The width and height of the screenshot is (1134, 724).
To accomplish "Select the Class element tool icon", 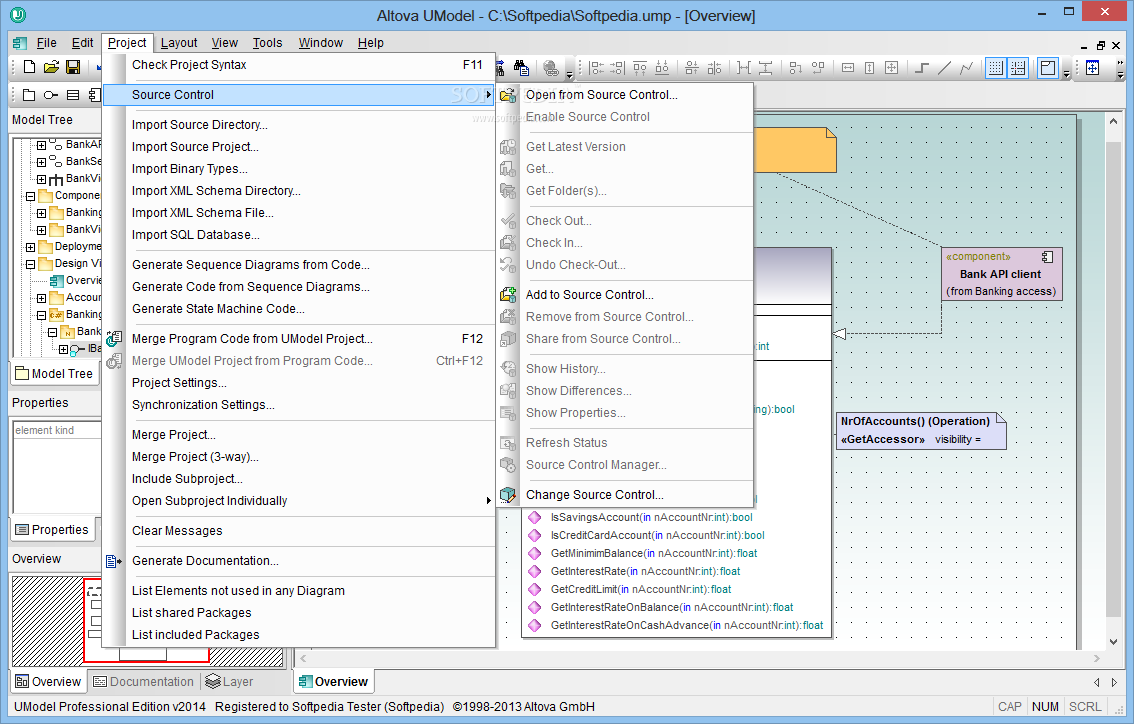I will [x=73, y=95].
